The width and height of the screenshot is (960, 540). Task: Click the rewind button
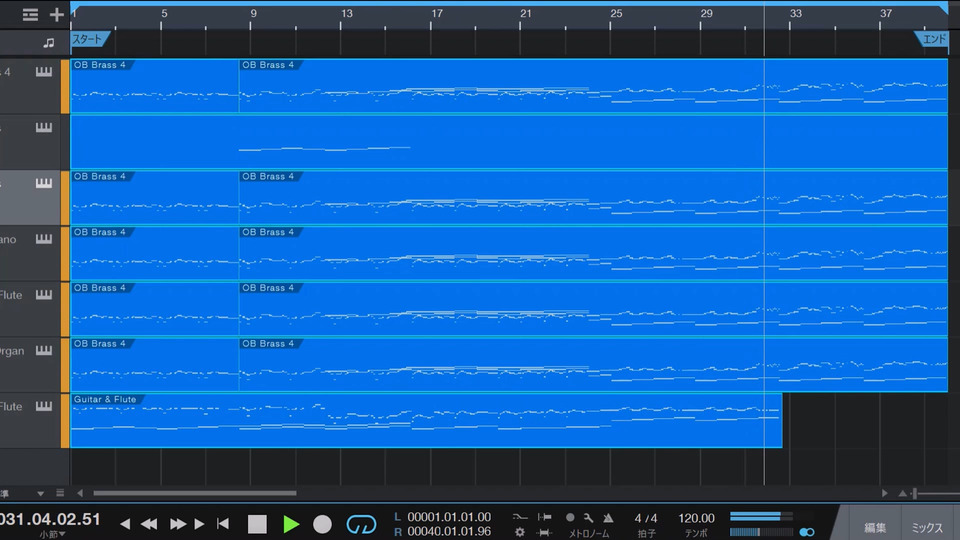click(x=149, y=523)
